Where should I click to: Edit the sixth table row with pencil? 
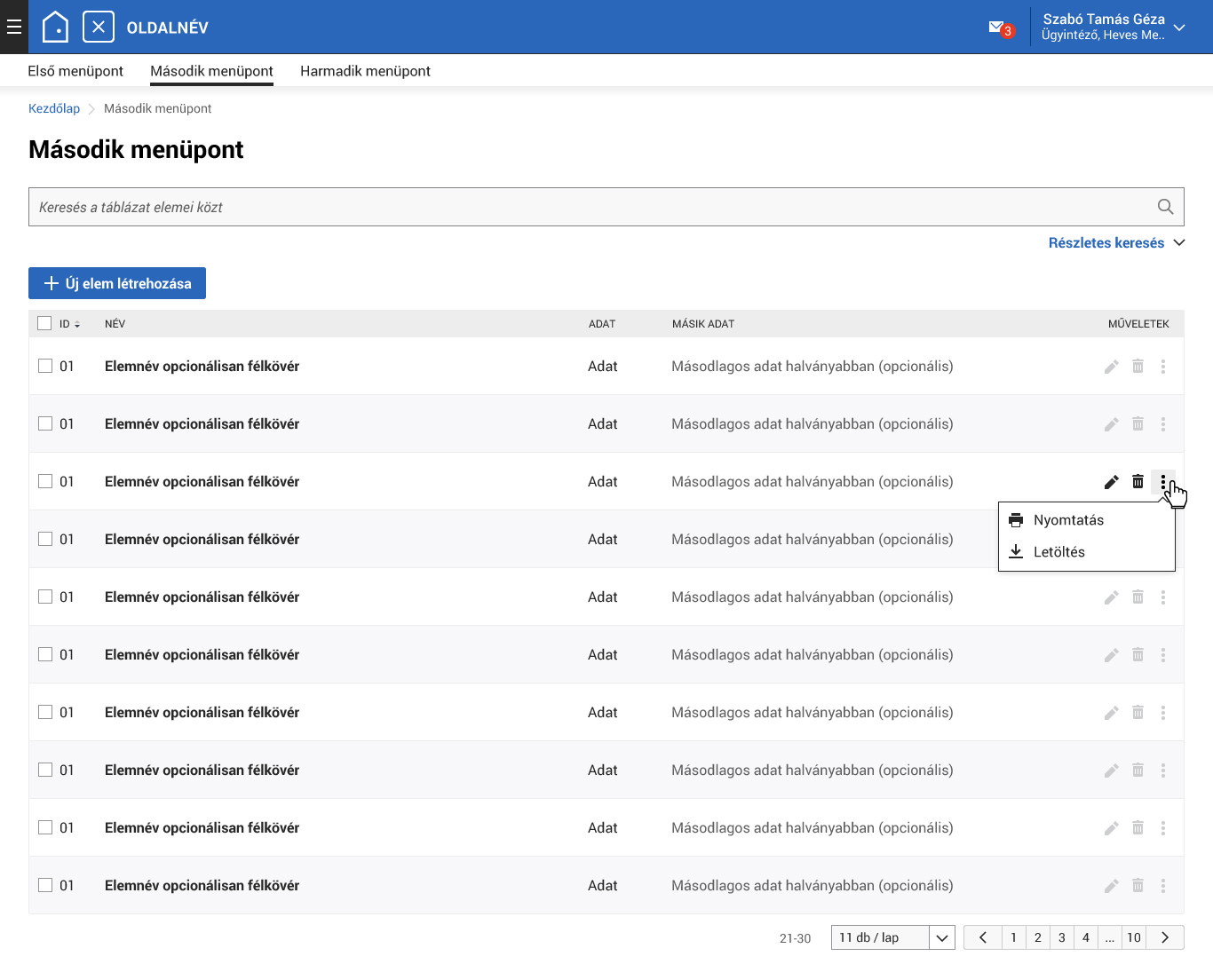click(1111, 655)
